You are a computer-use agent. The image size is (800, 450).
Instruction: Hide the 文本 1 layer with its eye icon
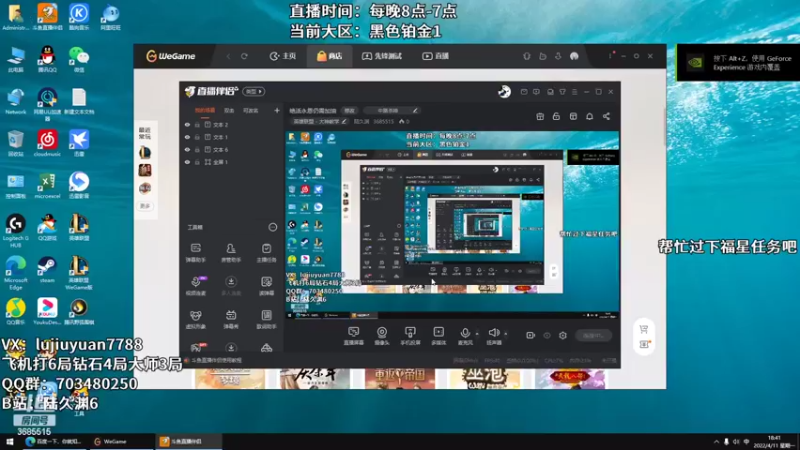coord(187,137)
